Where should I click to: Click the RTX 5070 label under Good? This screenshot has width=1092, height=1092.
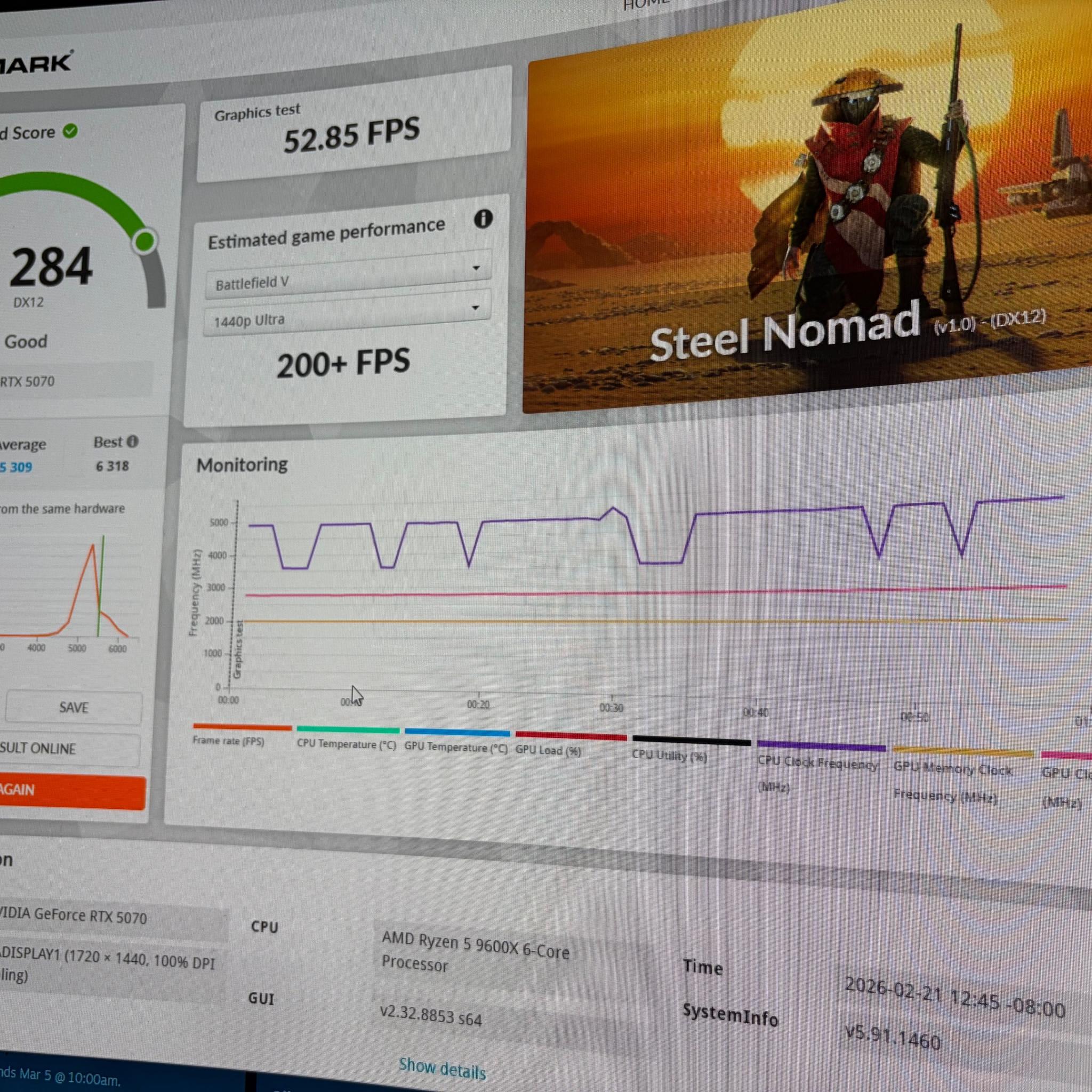[x=27, y=382]
